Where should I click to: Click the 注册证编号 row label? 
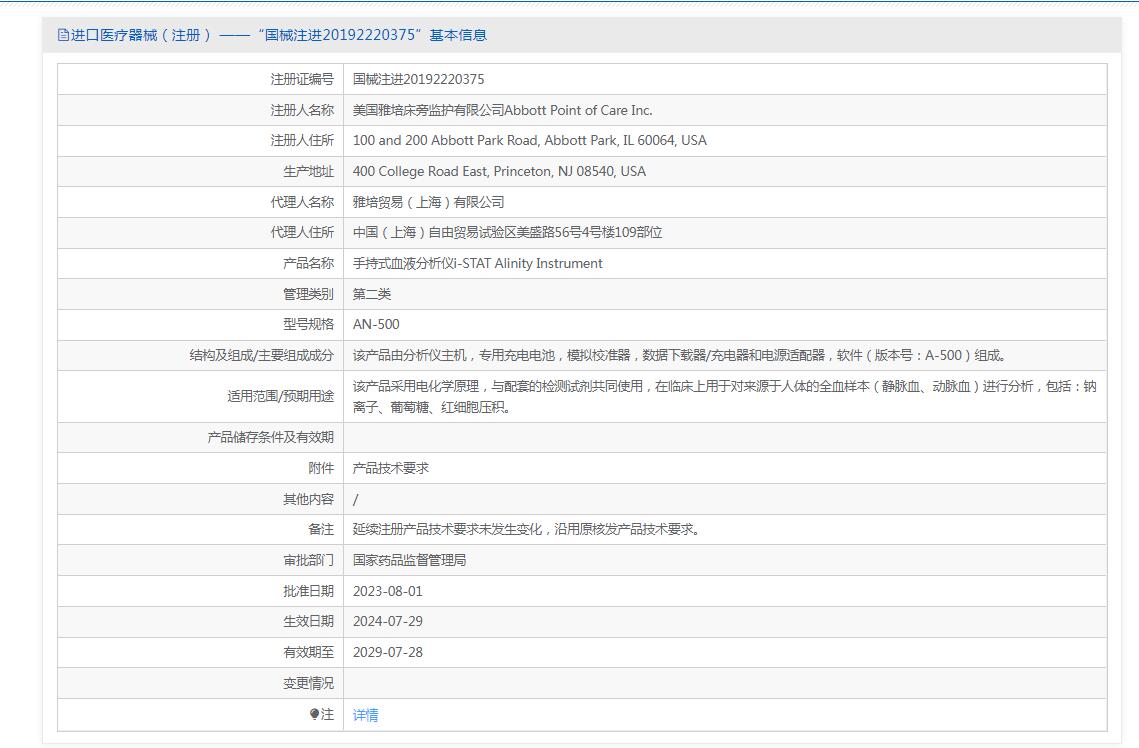302,79
